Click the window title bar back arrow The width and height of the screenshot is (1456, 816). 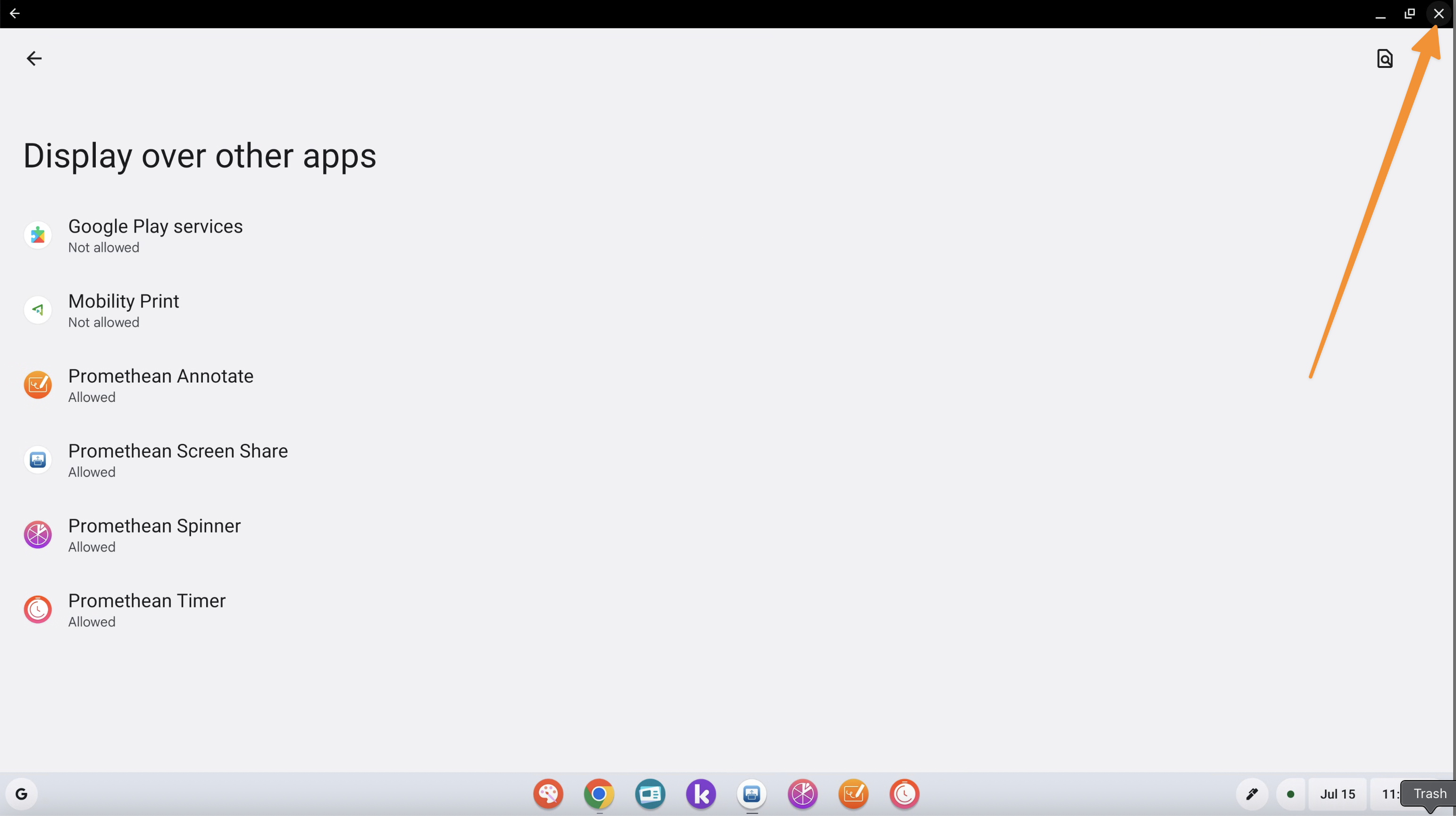(x=15, y=13)
